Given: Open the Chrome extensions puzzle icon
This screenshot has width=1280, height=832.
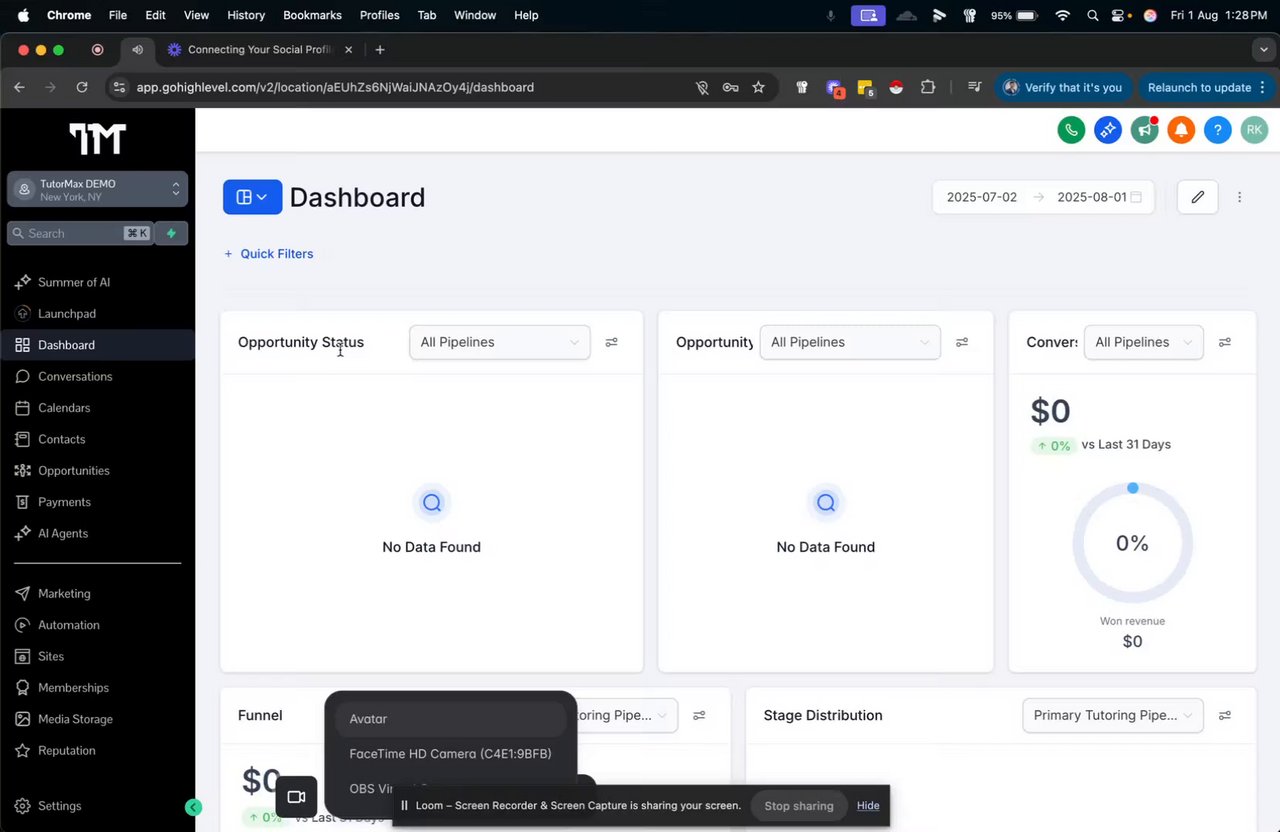Looking at the screenshot, I should 928,87.
